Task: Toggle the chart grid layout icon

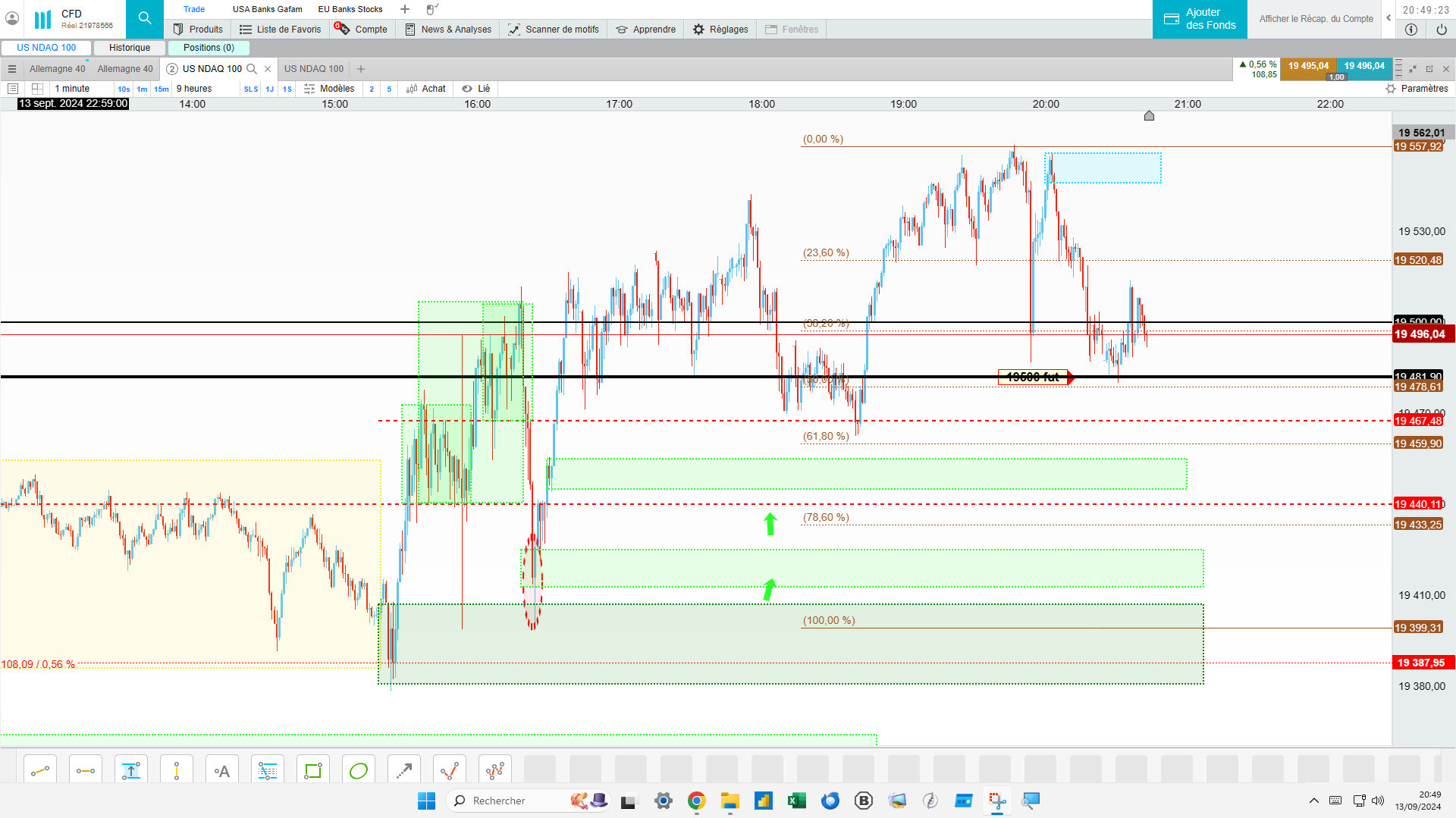Action: (x=37, y=89)
